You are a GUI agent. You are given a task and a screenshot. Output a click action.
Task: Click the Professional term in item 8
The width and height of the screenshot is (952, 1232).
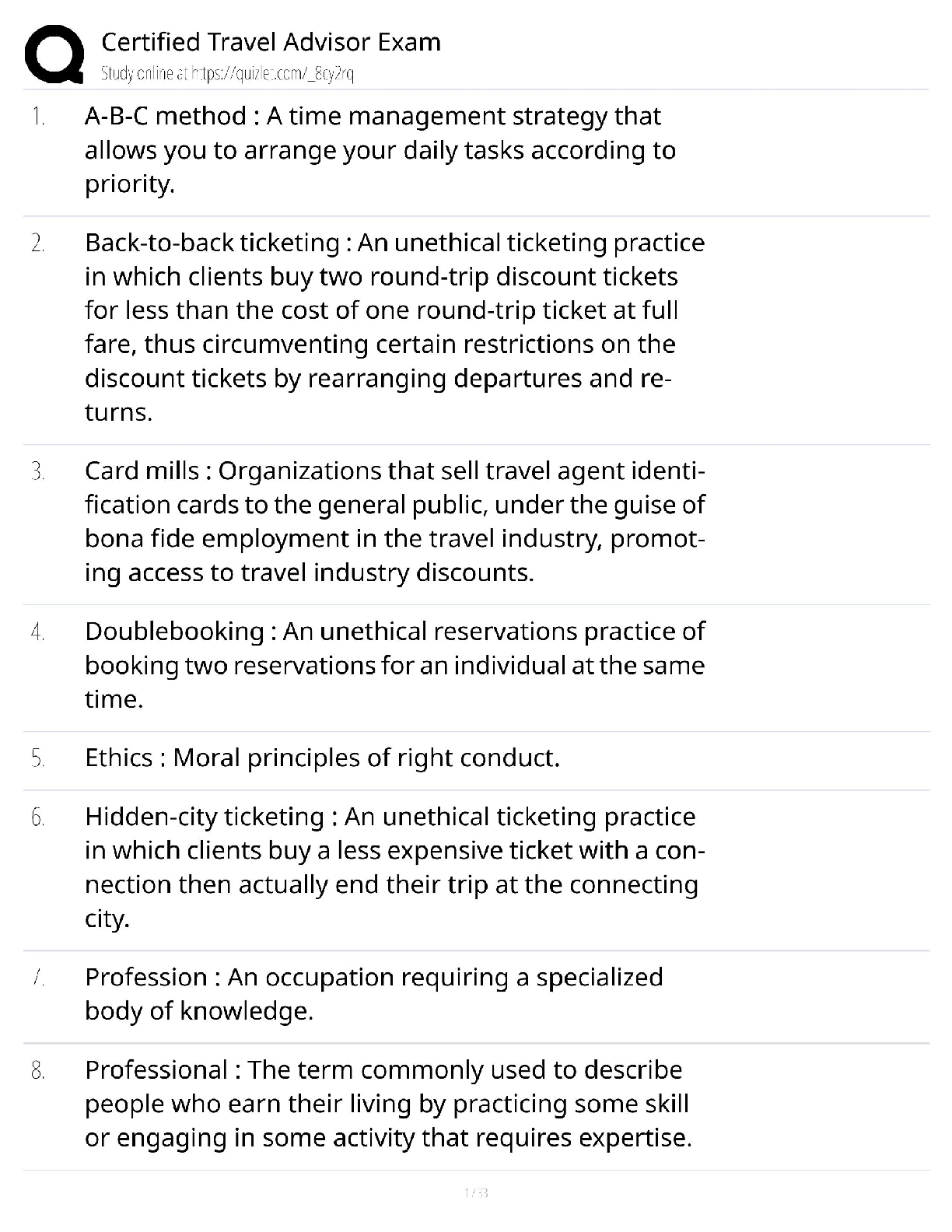[x=156, y=1070]
